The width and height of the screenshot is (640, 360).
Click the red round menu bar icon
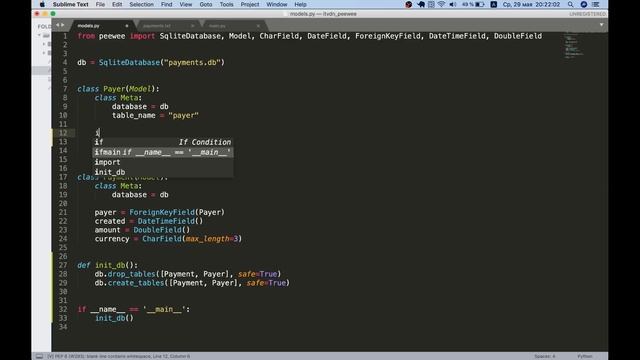coord(409,4)
